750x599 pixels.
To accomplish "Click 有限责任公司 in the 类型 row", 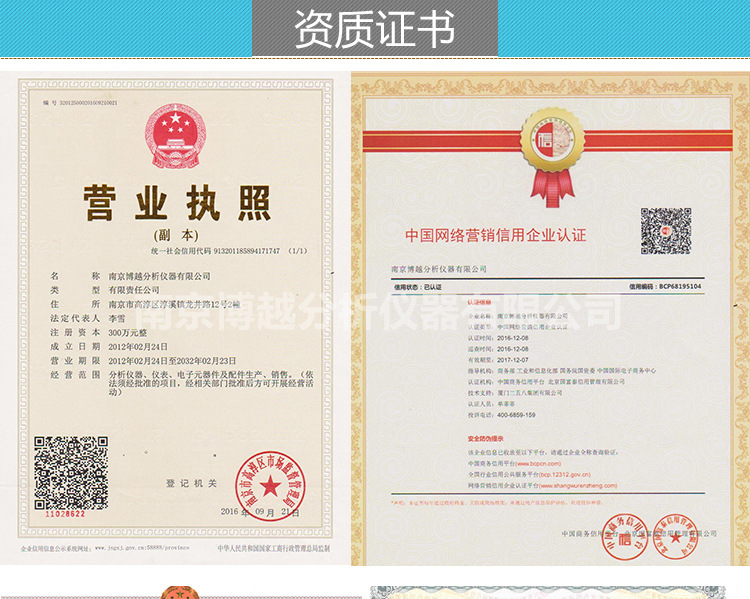I will (134, 290).
